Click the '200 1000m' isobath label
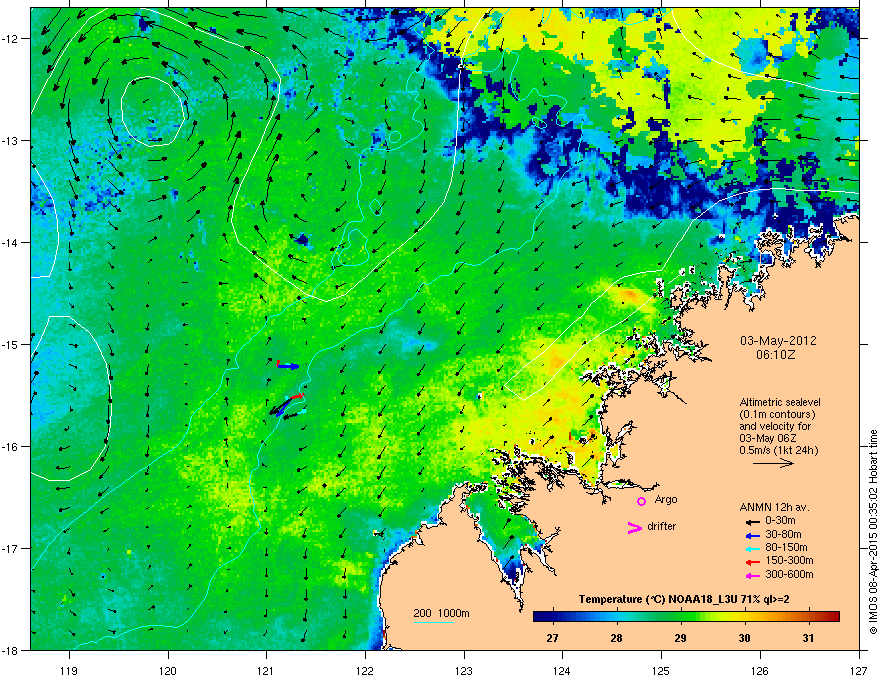The image size is (880, 680). pyautogui.click(x=441, y=613)
